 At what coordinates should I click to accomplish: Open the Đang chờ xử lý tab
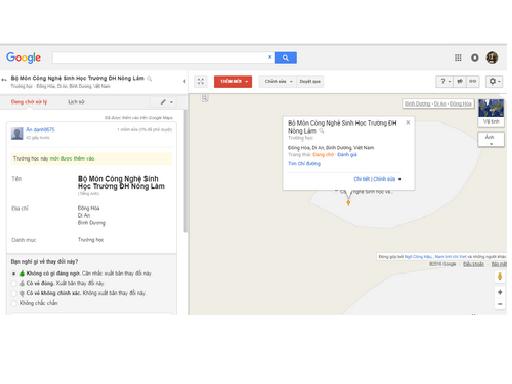click(29, 102)
